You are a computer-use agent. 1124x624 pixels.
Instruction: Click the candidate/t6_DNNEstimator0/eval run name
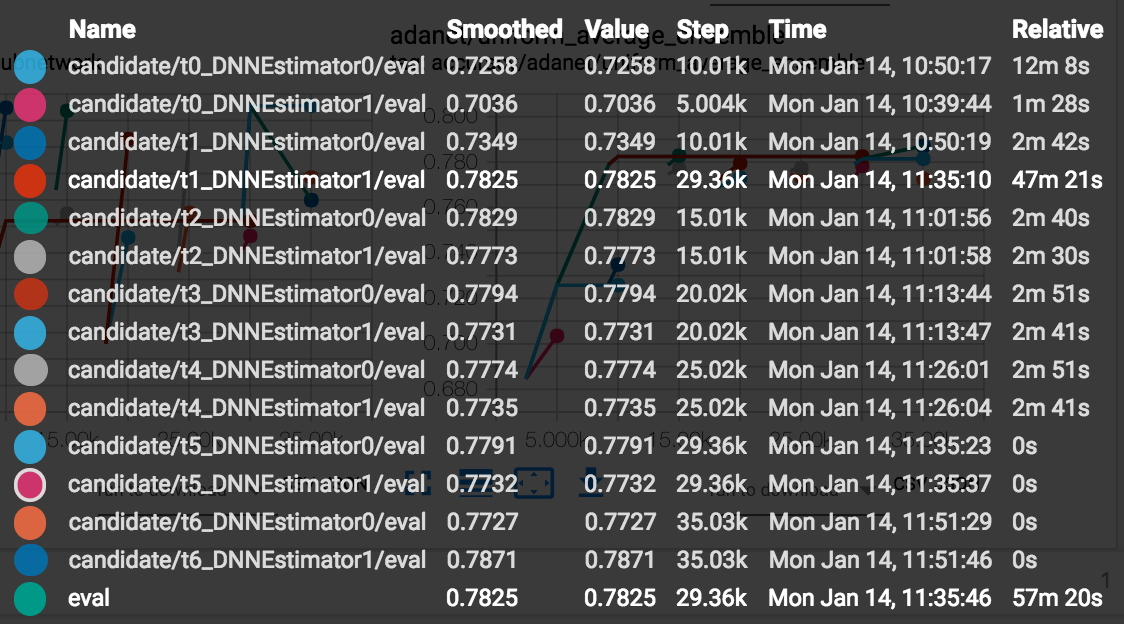247,522
